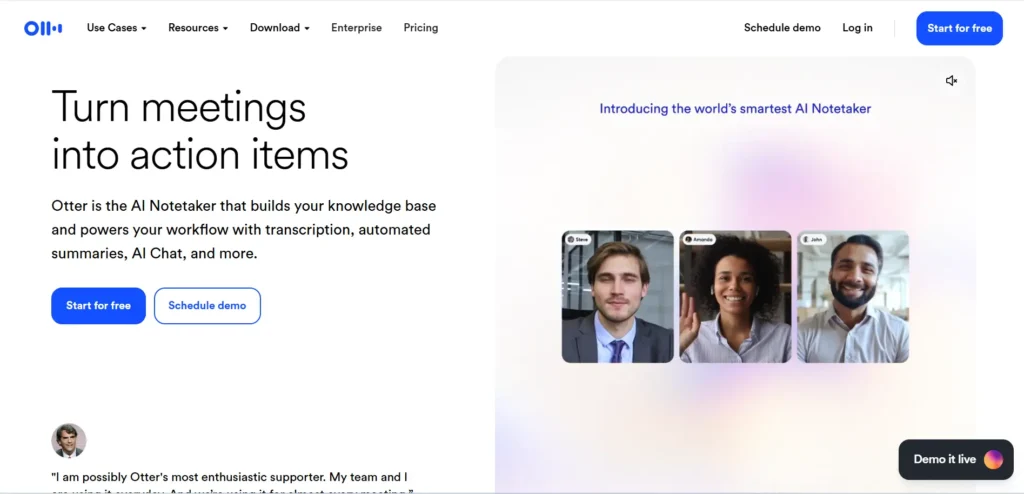Image resolution: width=1024 pixels, height=494 pixels.
Task: Unmute the demo video sound icon
Action: click(952, 81)
